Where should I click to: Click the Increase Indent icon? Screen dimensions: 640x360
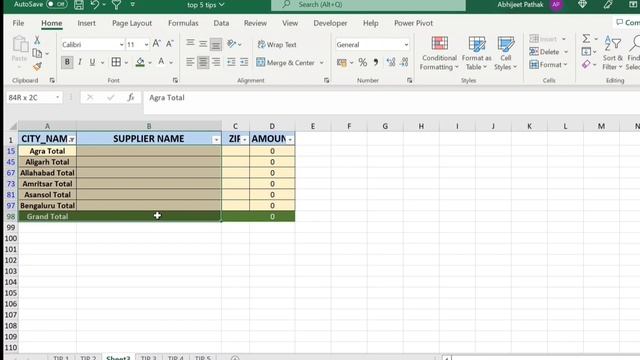[244, 62]
